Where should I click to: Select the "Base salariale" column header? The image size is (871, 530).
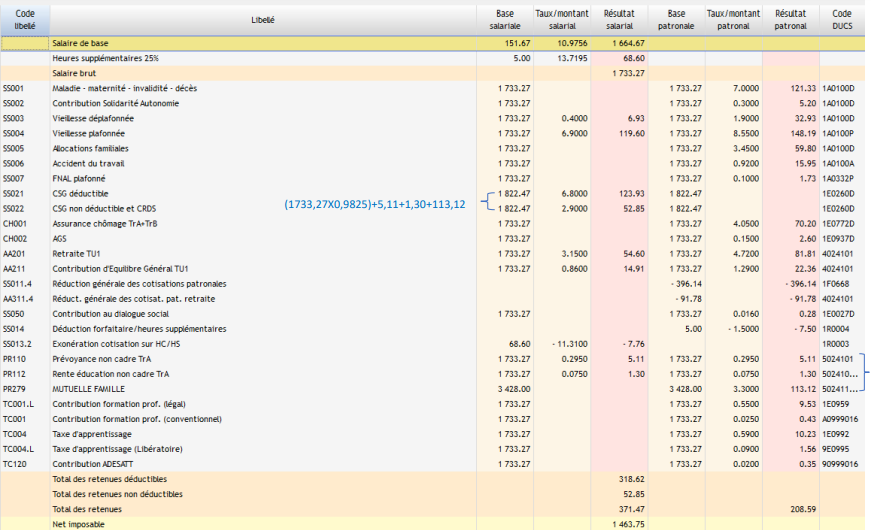505,19
